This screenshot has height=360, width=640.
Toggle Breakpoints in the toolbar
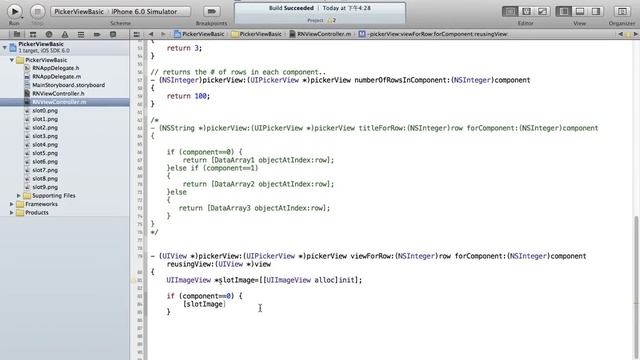(x=211, y=11)
